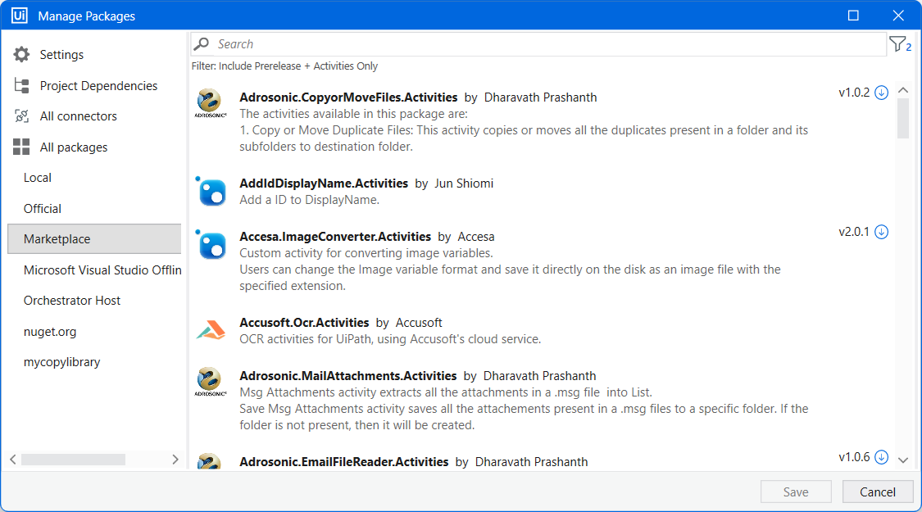The width and height of the screenshot is (922, 512).
Task: Click the sidebar scroll right arrow
Action: coord(175,459)
